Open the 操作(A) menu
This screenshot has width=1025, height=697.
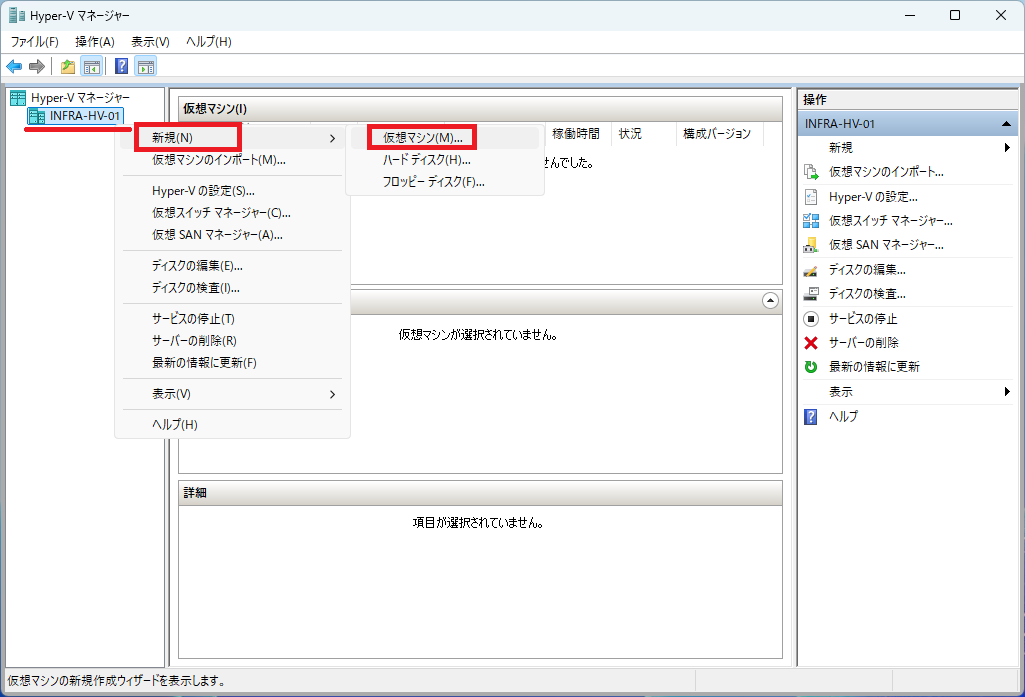coord(95,42)
